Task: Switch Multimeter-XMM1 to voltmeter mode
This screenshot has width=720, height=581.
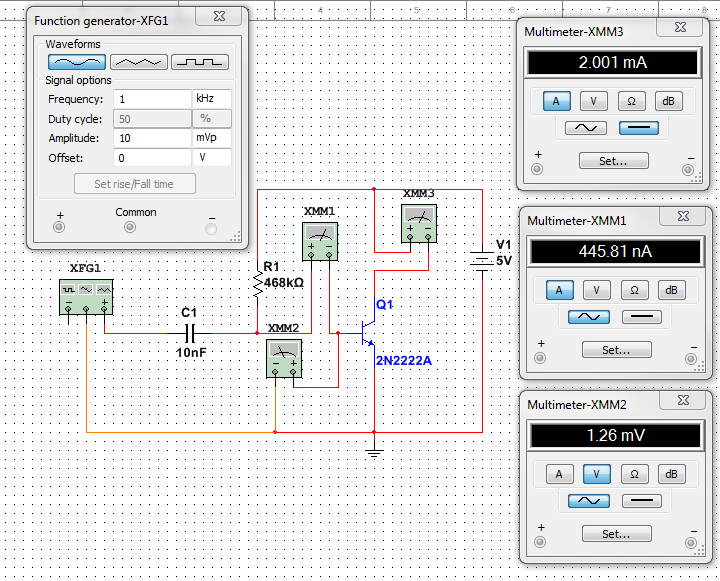Action: [x=597, y=290]
